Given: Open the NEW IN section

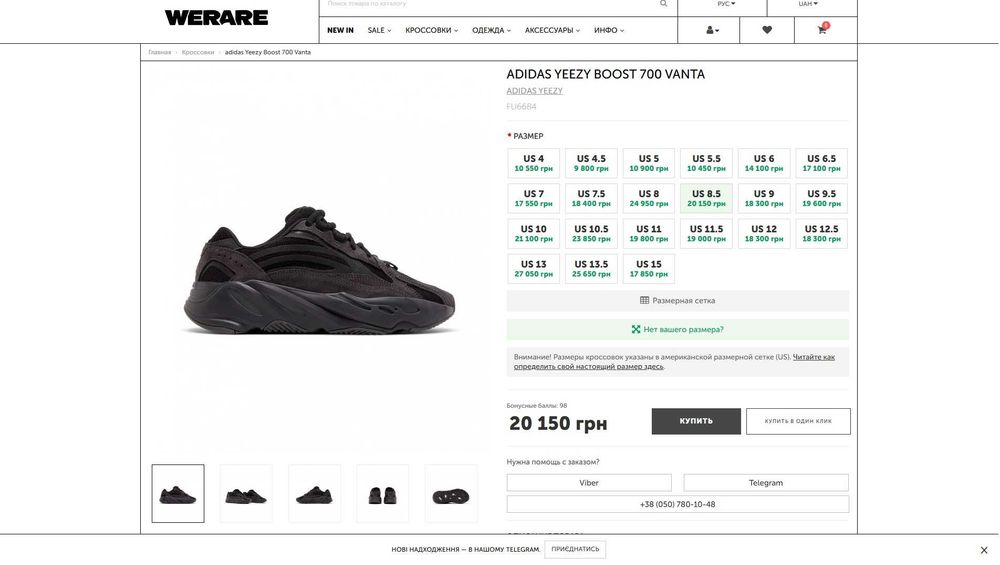Looking at the screenshot, I should pos(340,30).
